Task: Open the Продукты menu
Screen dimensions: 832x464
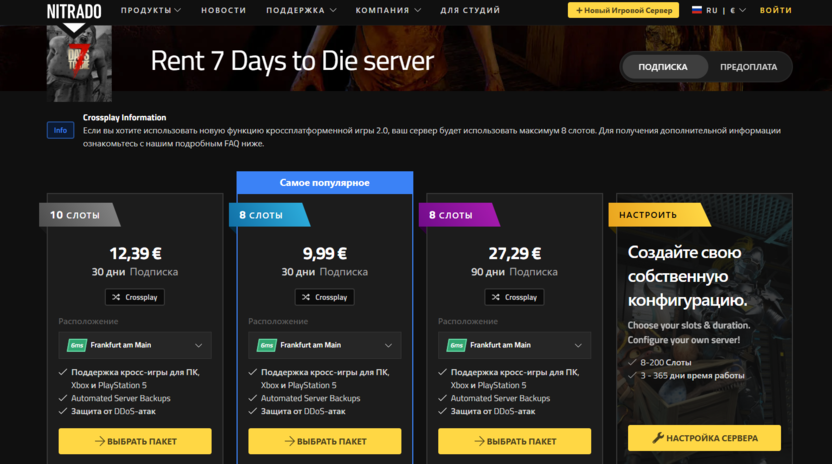Action: [151, 10]
